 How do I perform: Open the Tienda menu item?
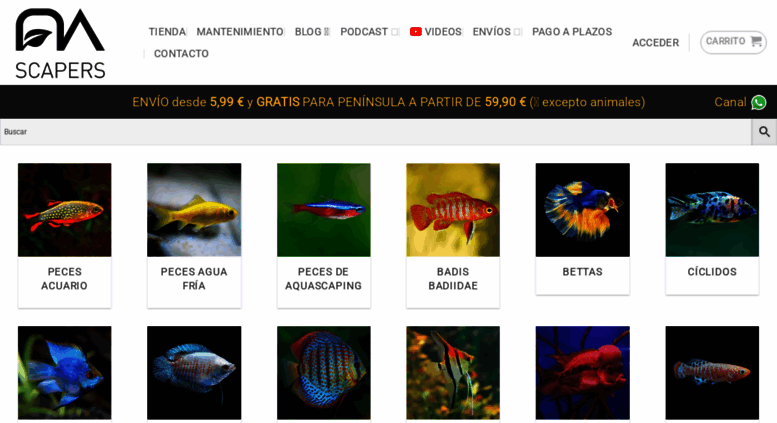pos(167,32)
